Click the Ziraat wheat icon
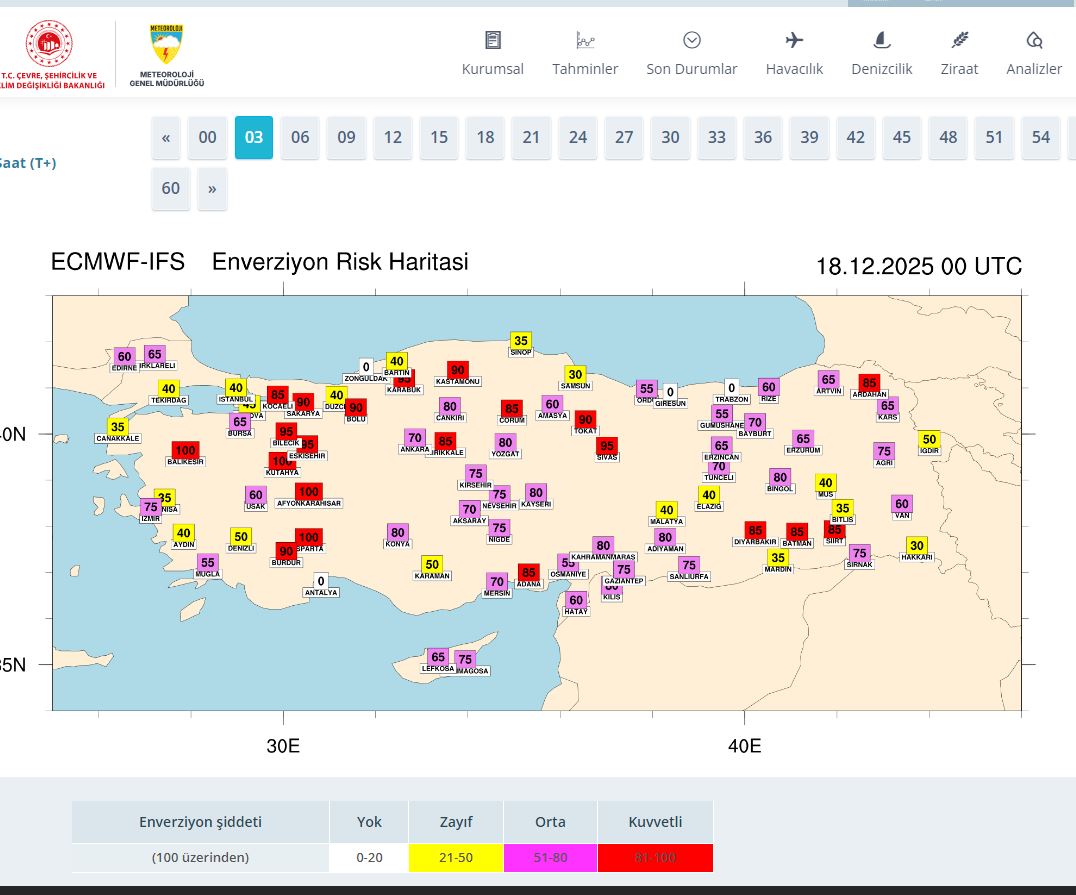This screenshot has width=1076, height=895. pyautogui.click(x=959, y=40)
